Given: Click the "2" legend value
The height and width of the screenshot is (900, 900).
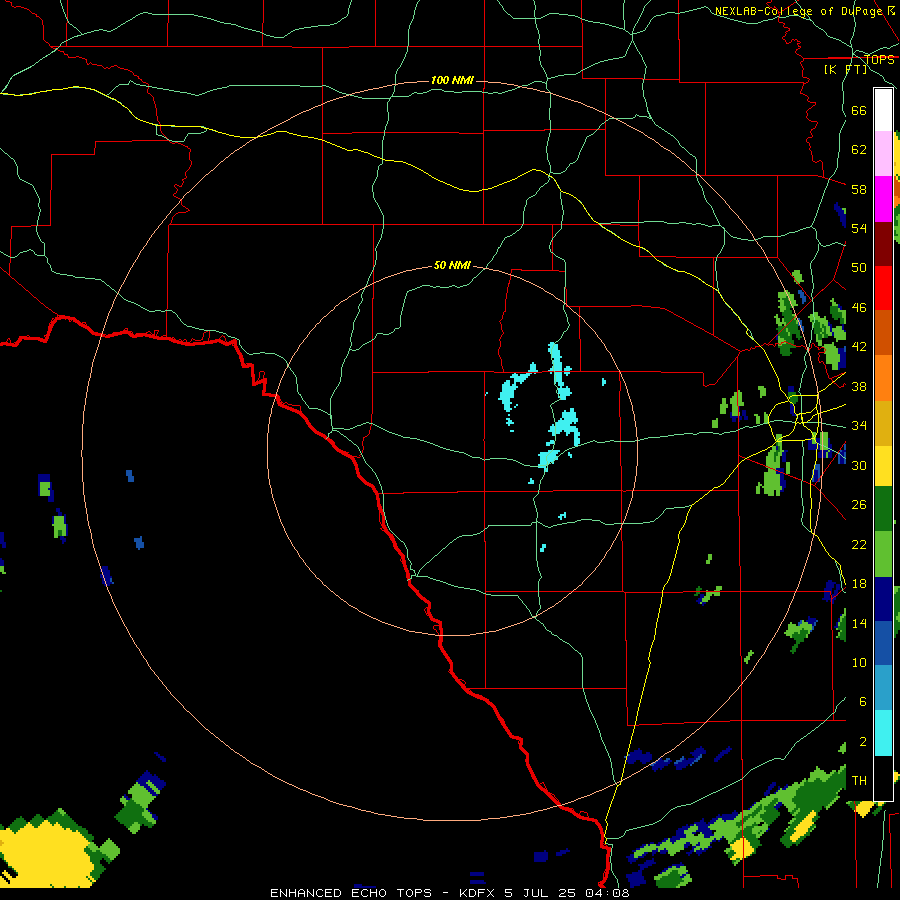Looking at the screenshot, I should 862,742.
